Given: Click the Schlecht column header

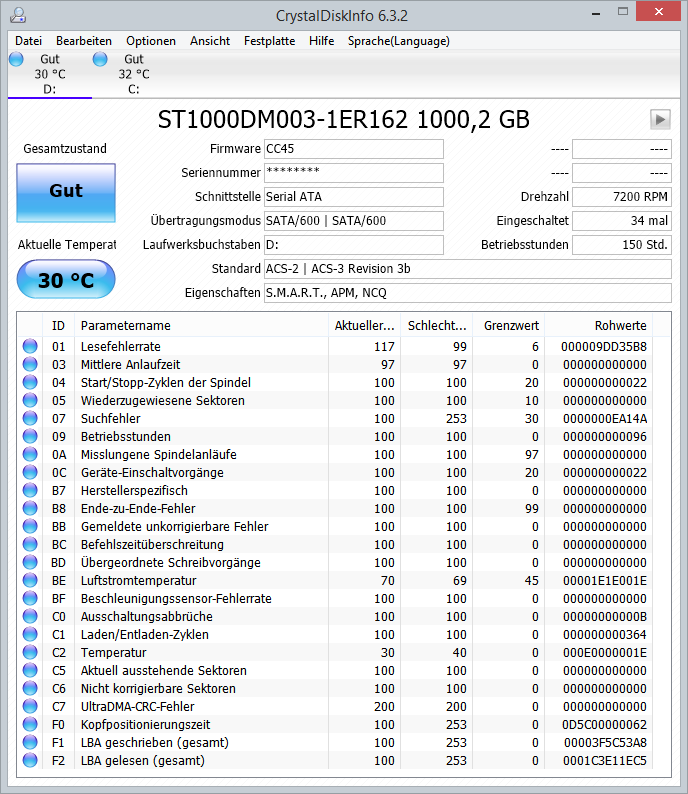Looking at the screenshot, I should tap(437, 326).
